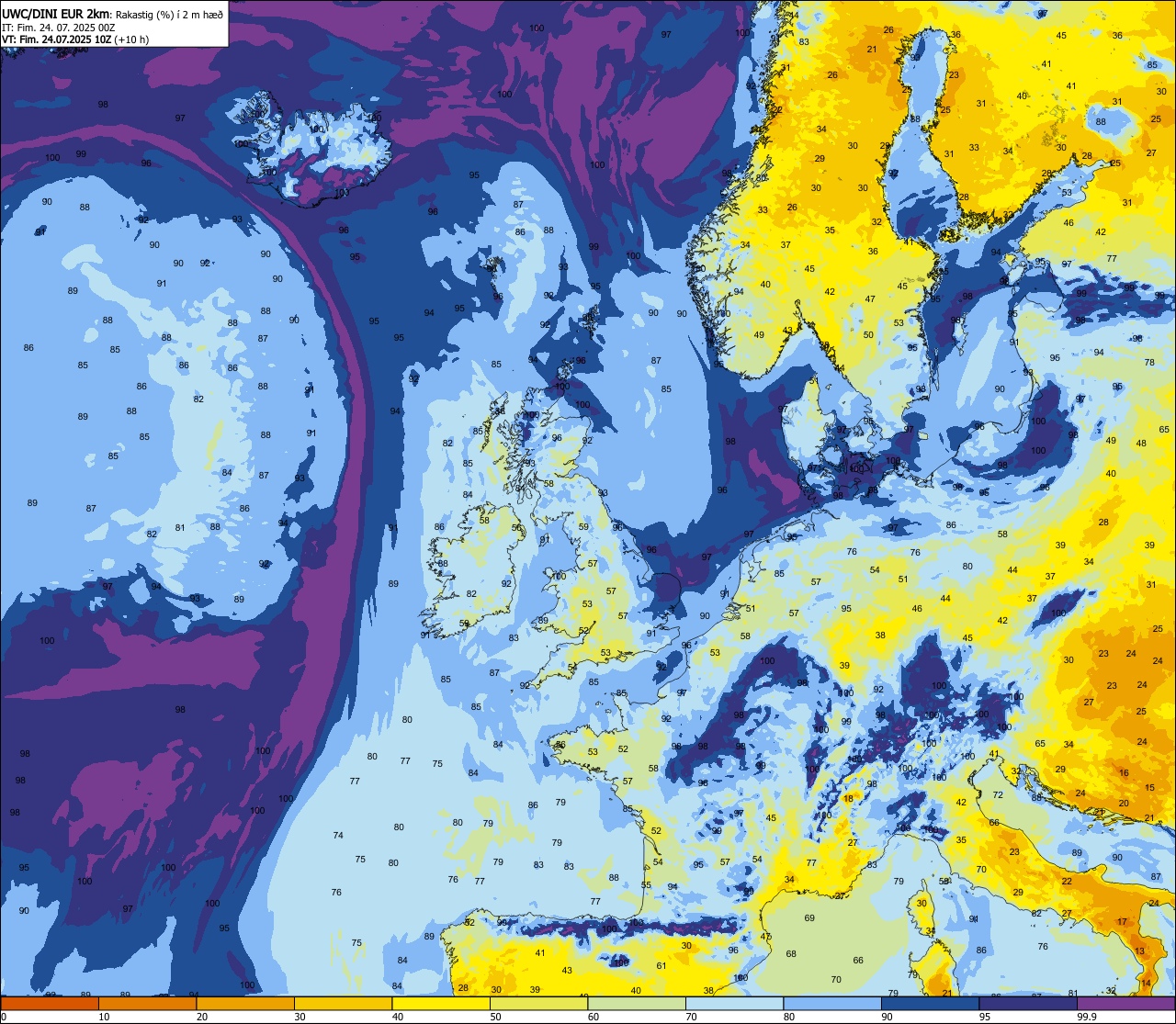Viewport: 1176px width, 1024px height.
Task: Click the legend tick label "60"
Action: click(x=594, y=1017)
